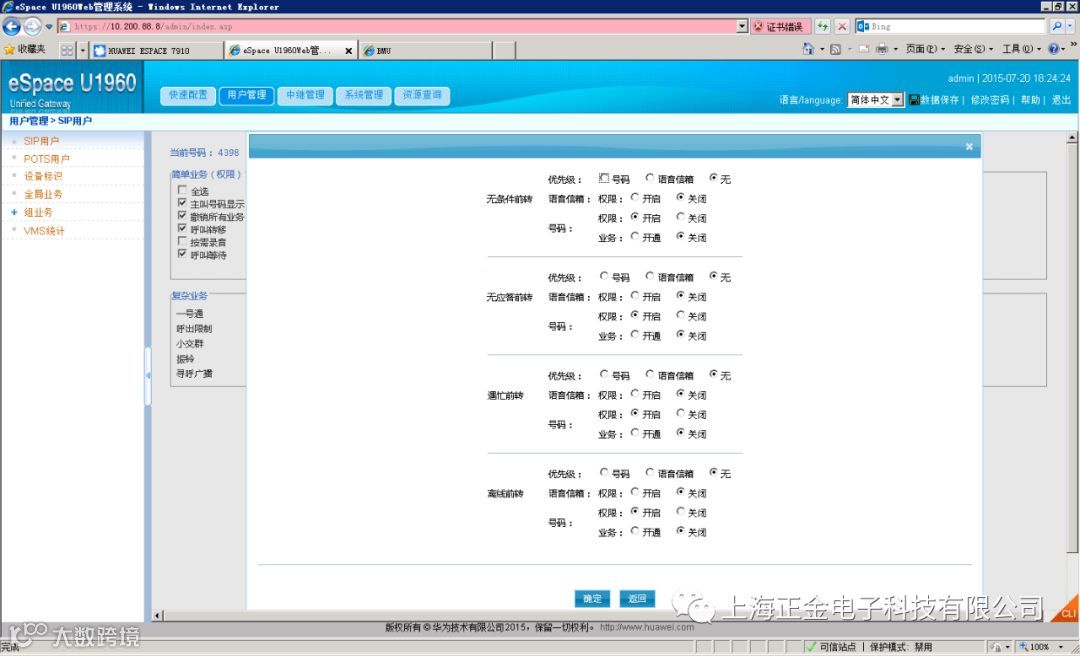Viewport: 1080px width, 656px height.
Task: Click the certificate error shield badge
Action: tap(780, 27)
